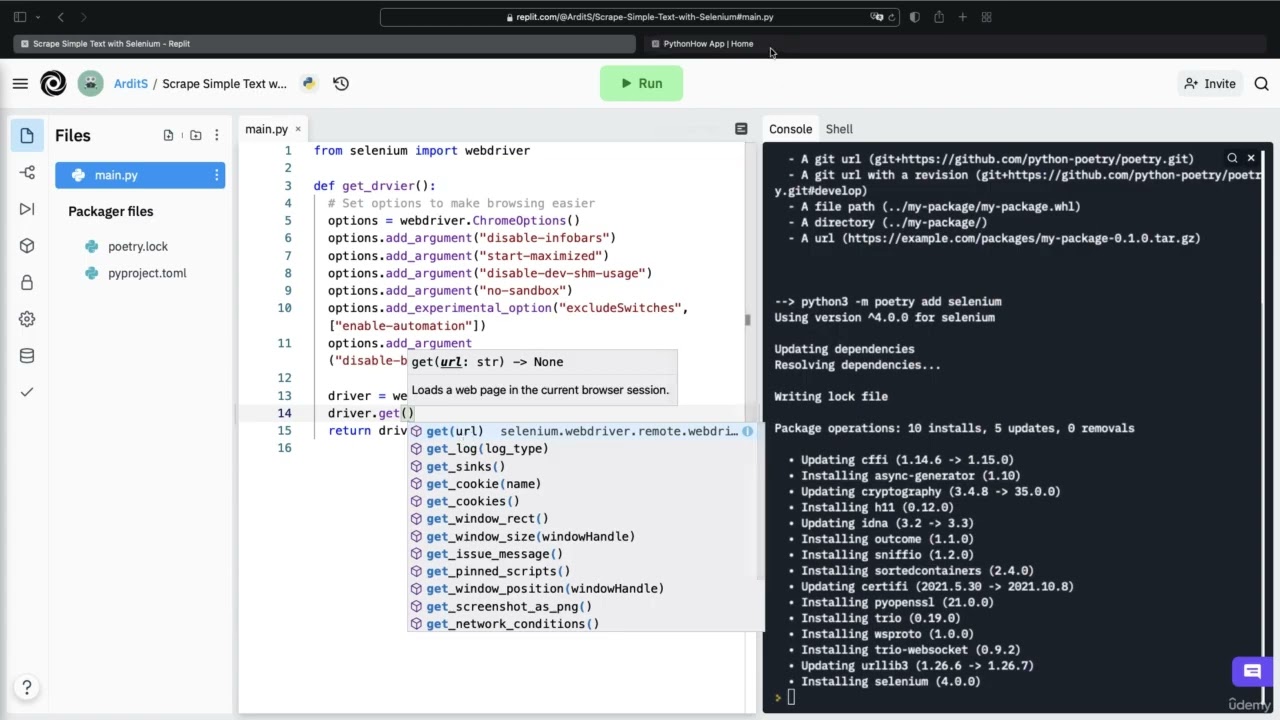Open the Version control sidebar icon
Screen dimensions: 1280x720
(x=27, y=172)
